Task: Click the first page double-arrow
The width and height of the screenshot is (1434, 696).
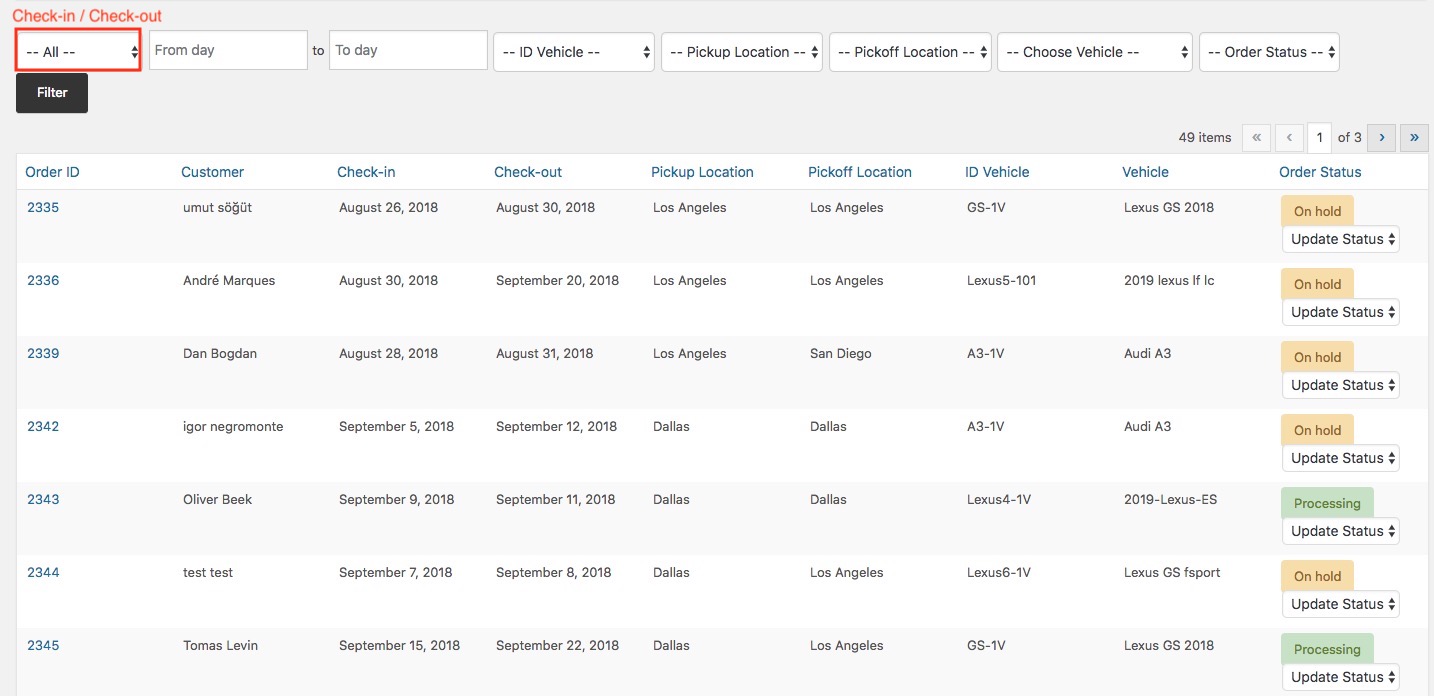Action: click(x=1256, y=137)
